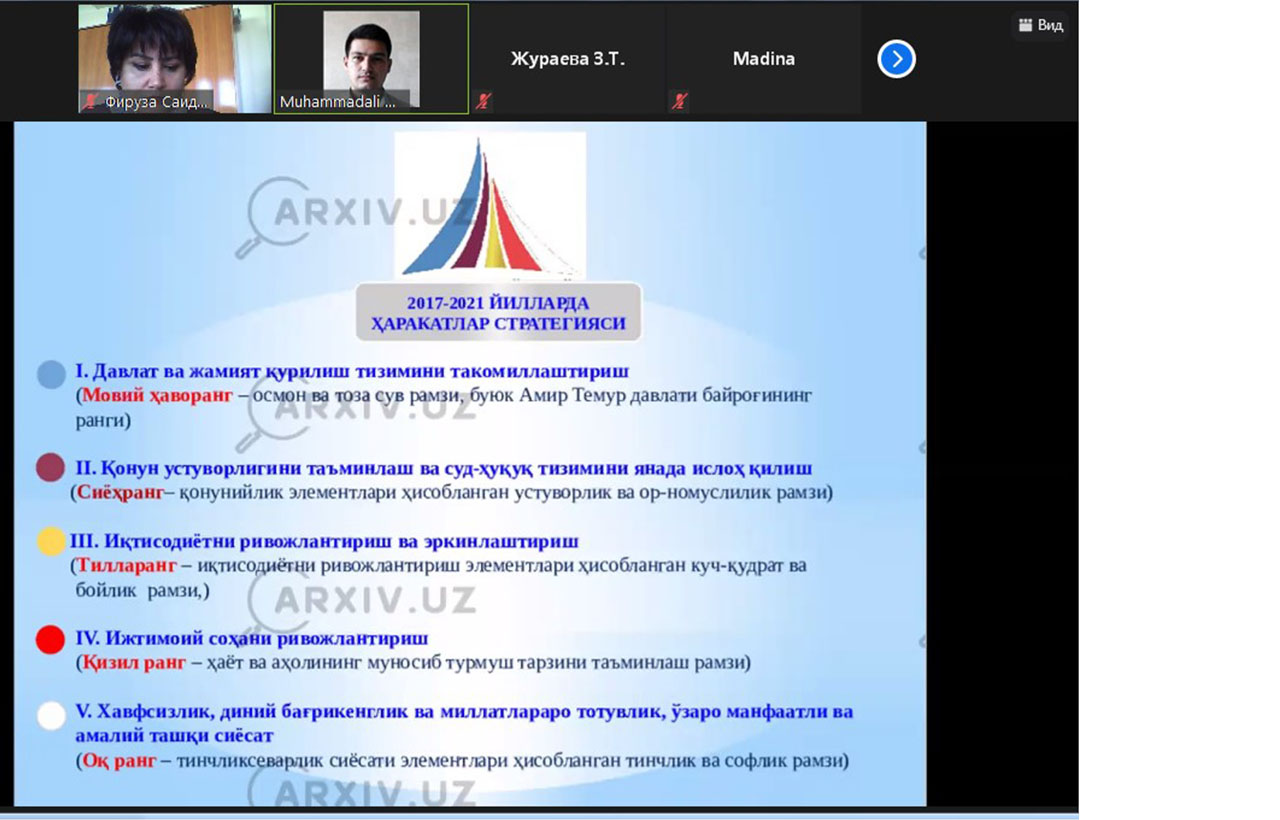Show next participants with the blue arrow
This screenshot has width=1280, height=820.
point(896,60)
